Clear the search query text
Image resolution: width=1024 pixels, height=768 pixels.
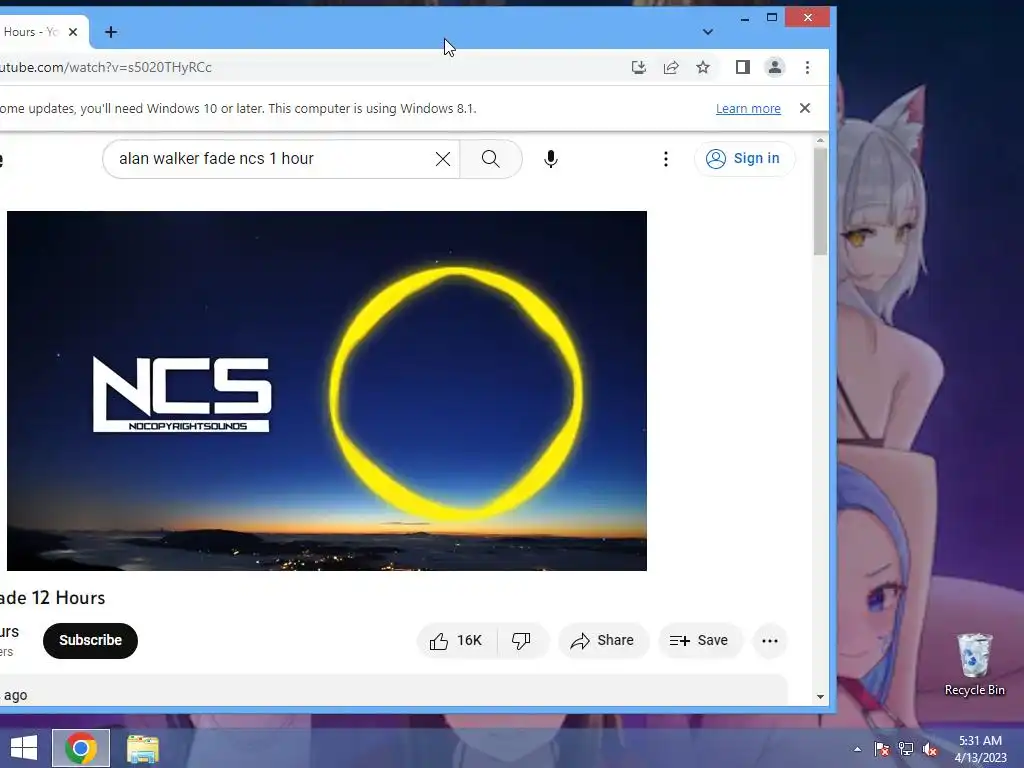[443, 159]
